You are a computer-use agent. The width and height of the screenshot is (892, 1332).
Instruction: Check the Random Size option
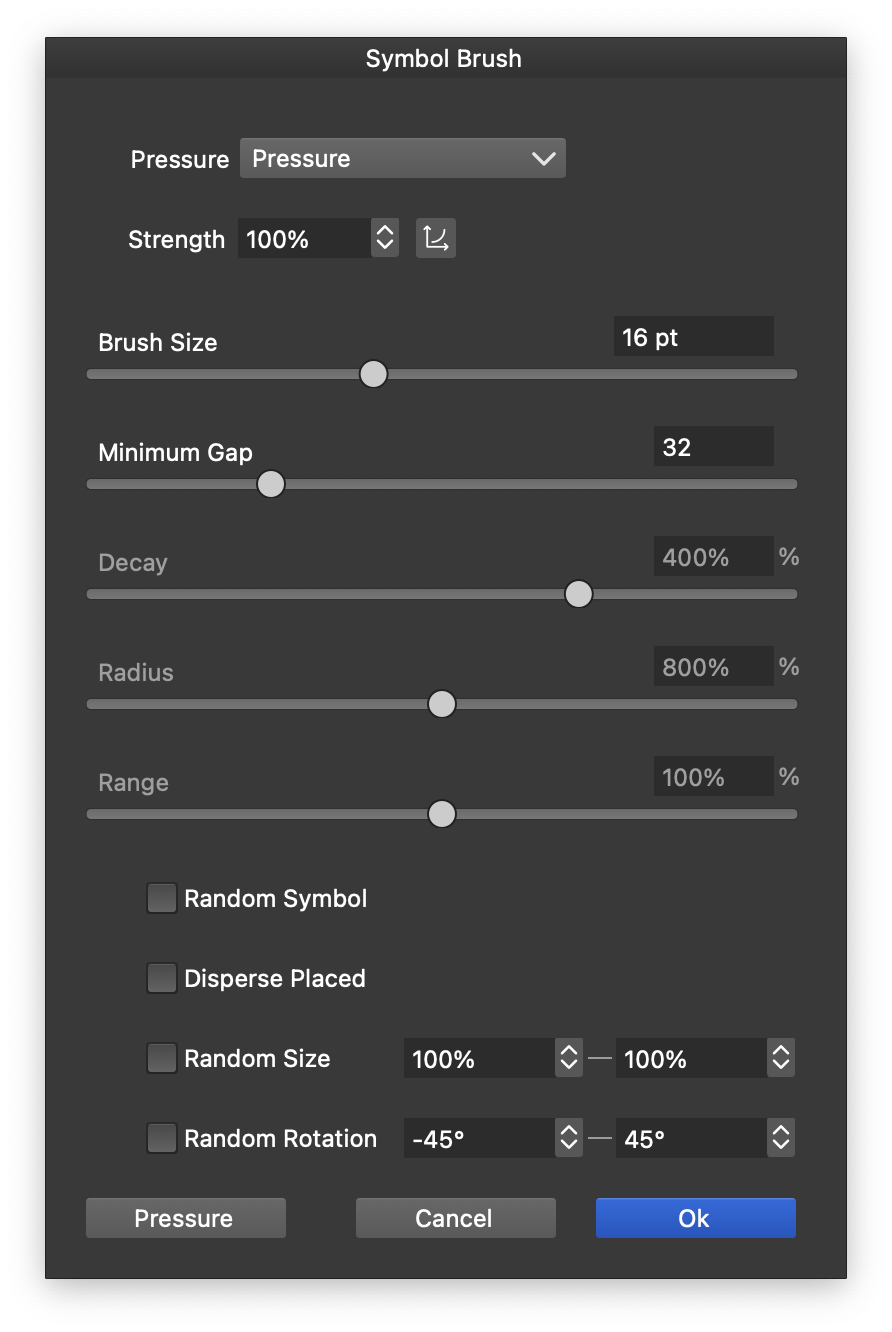(x=162, y=1058)
